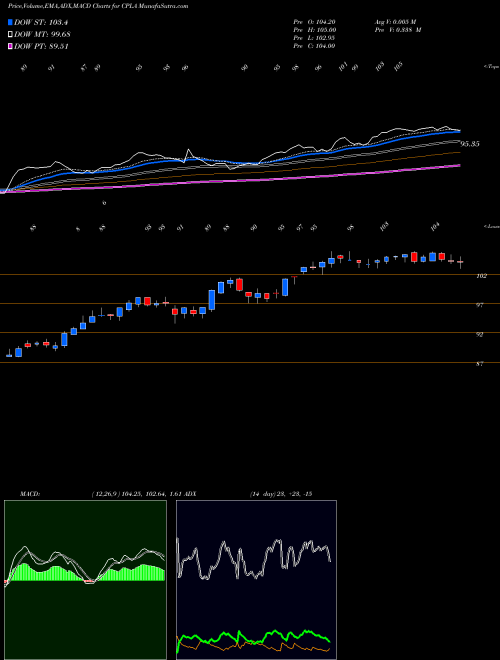Click the thick green +DI line in the ADX panel

[274, 631]
